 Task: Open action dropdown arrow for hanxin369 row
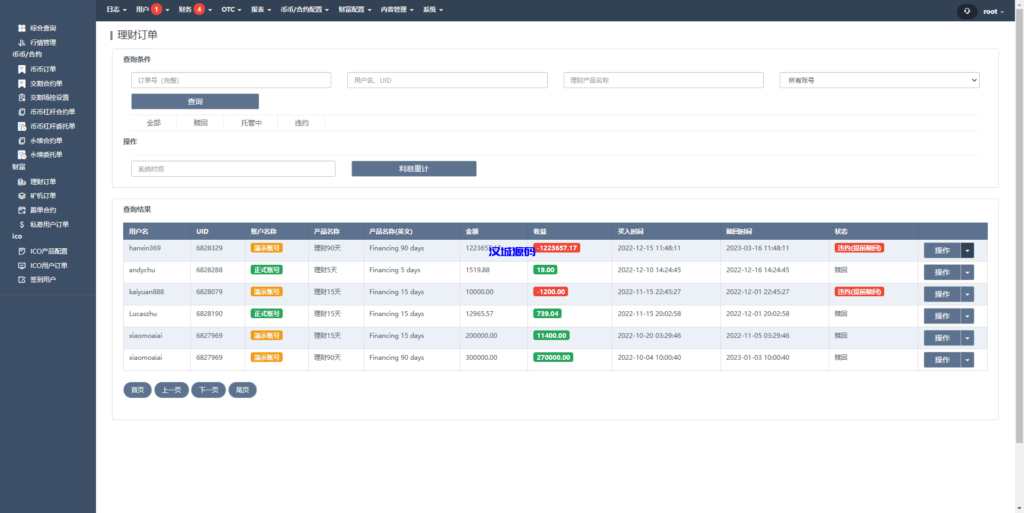click(x=966, y=250)
